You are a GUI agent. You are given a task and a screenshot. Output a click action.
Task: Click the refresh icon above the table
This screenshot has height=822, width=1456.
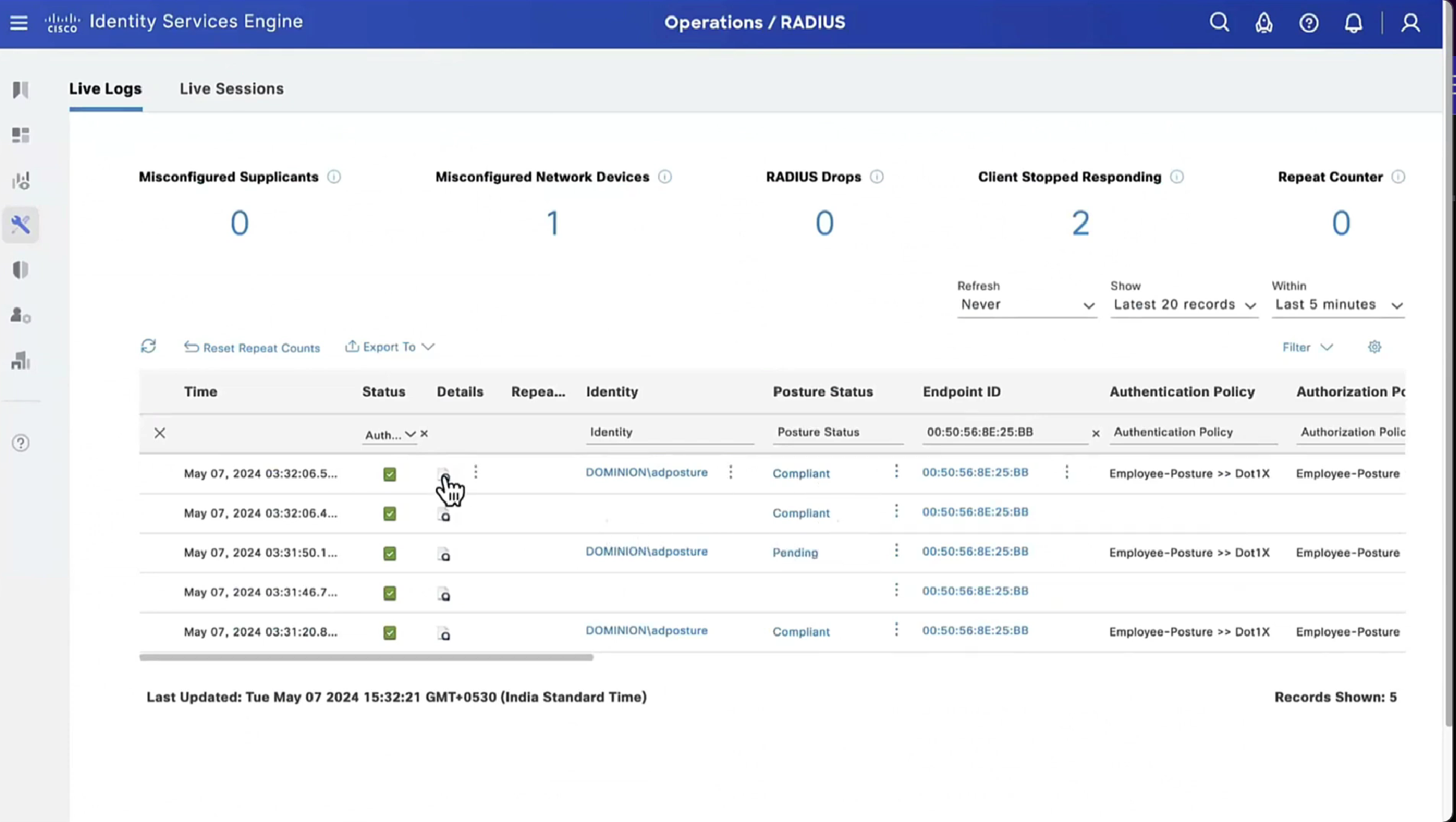tap(149, 346)
